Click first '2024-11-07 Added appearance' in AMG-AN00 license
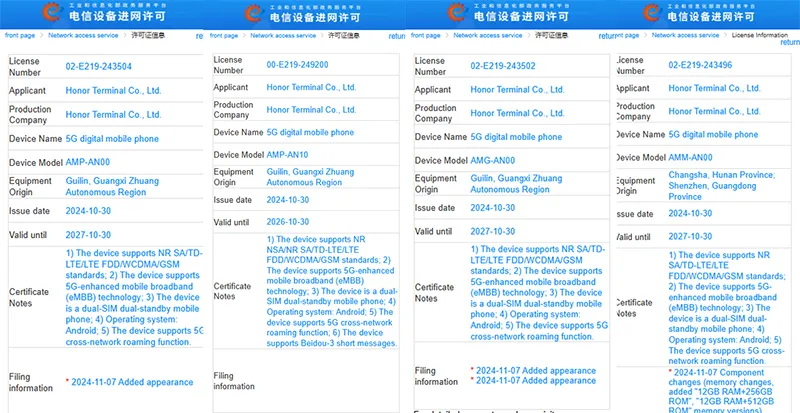The image size is (800, 413). click(536, 371)
